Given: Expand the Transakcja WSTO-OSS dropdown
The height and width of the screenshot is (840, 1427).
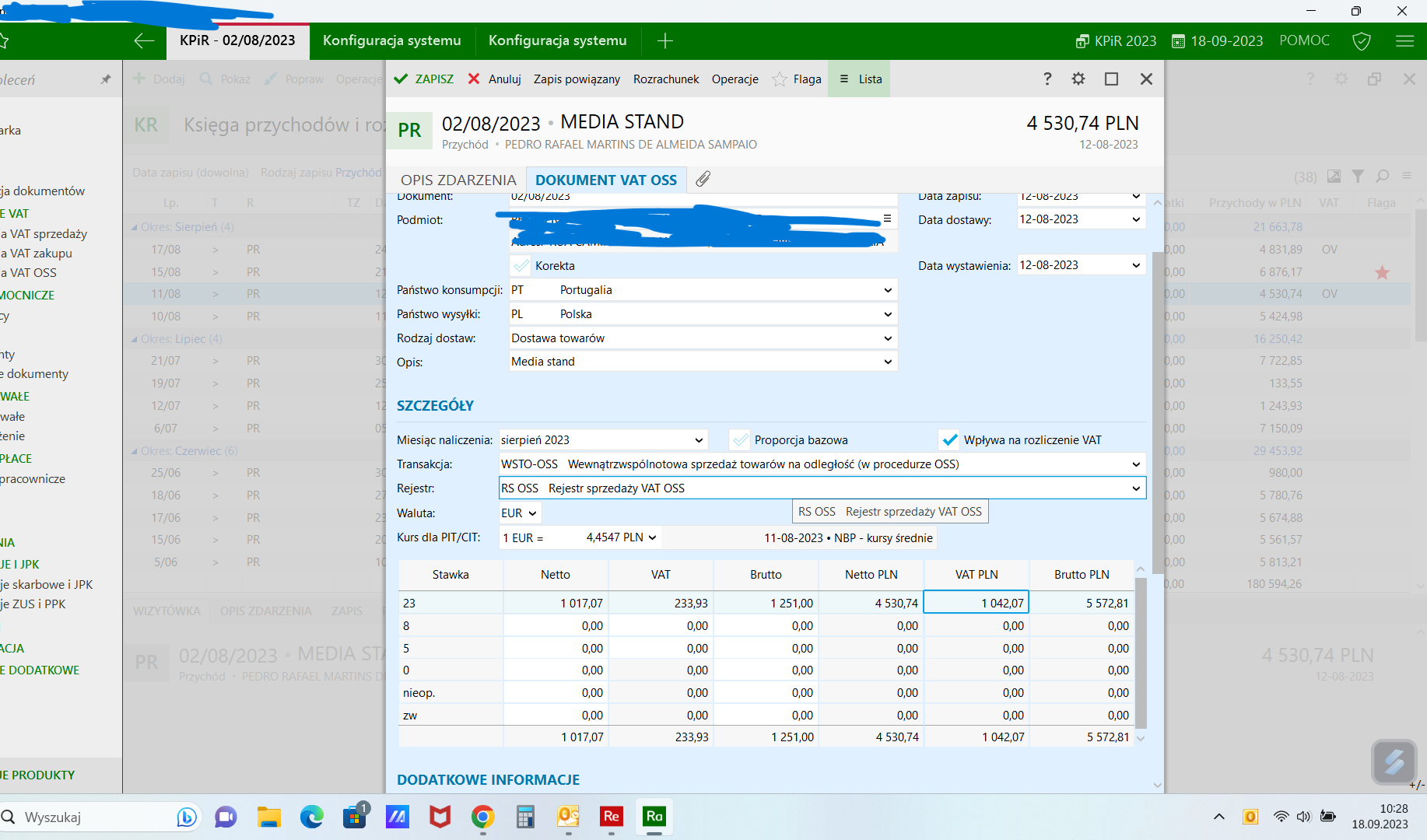Looking at the screenshot, I should (1135, 464).
